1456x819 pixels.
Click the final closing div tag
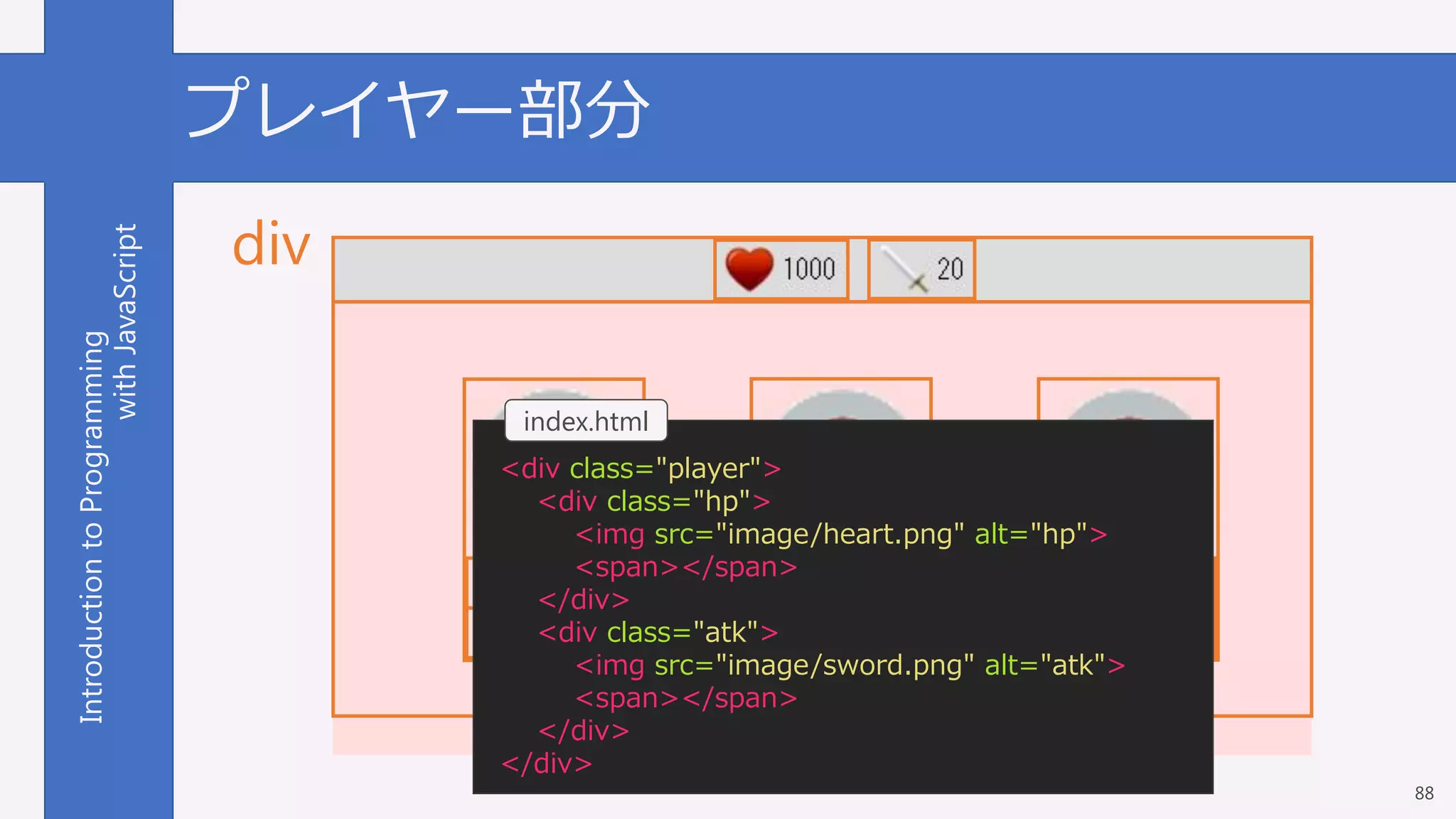[547, 763]
